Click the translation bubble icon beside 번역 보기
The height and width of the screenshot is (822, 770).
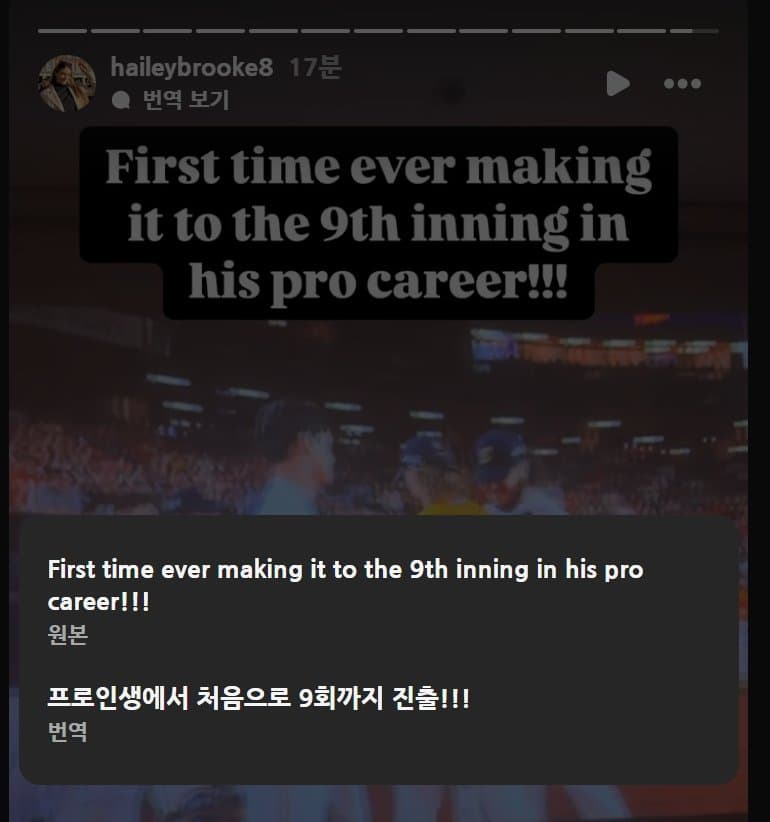pyautogui.click(x=121, y=100)
